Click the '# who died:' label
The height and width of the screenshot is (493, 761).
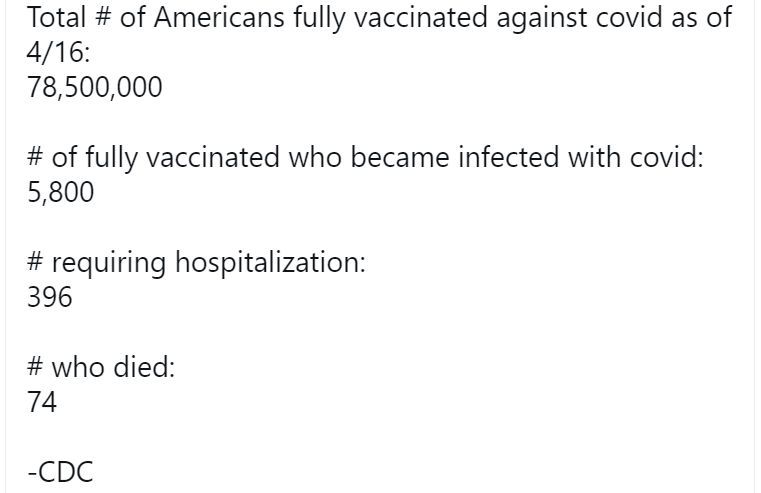click(101, 368)
